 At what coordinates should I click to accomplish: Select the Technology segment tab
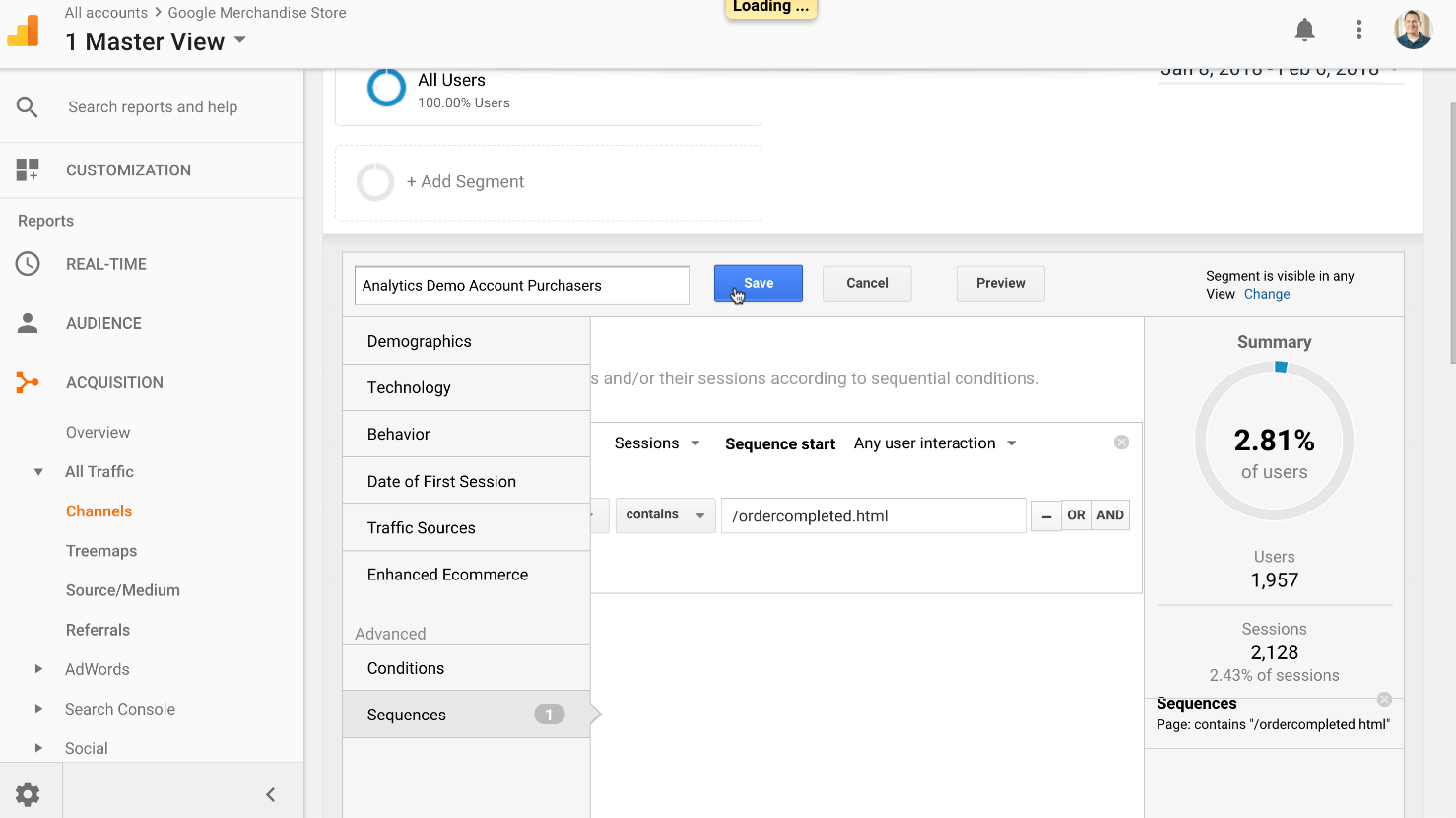(466, 387)
